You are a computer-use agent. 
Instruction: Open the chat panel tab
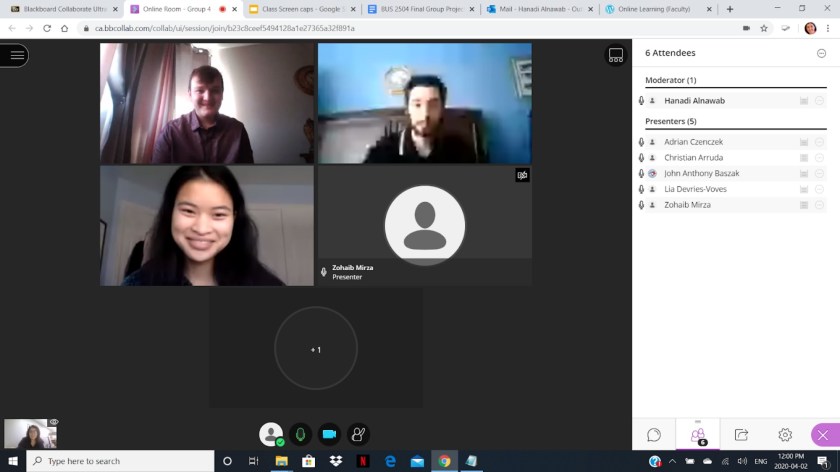click(x=654, y=435)
